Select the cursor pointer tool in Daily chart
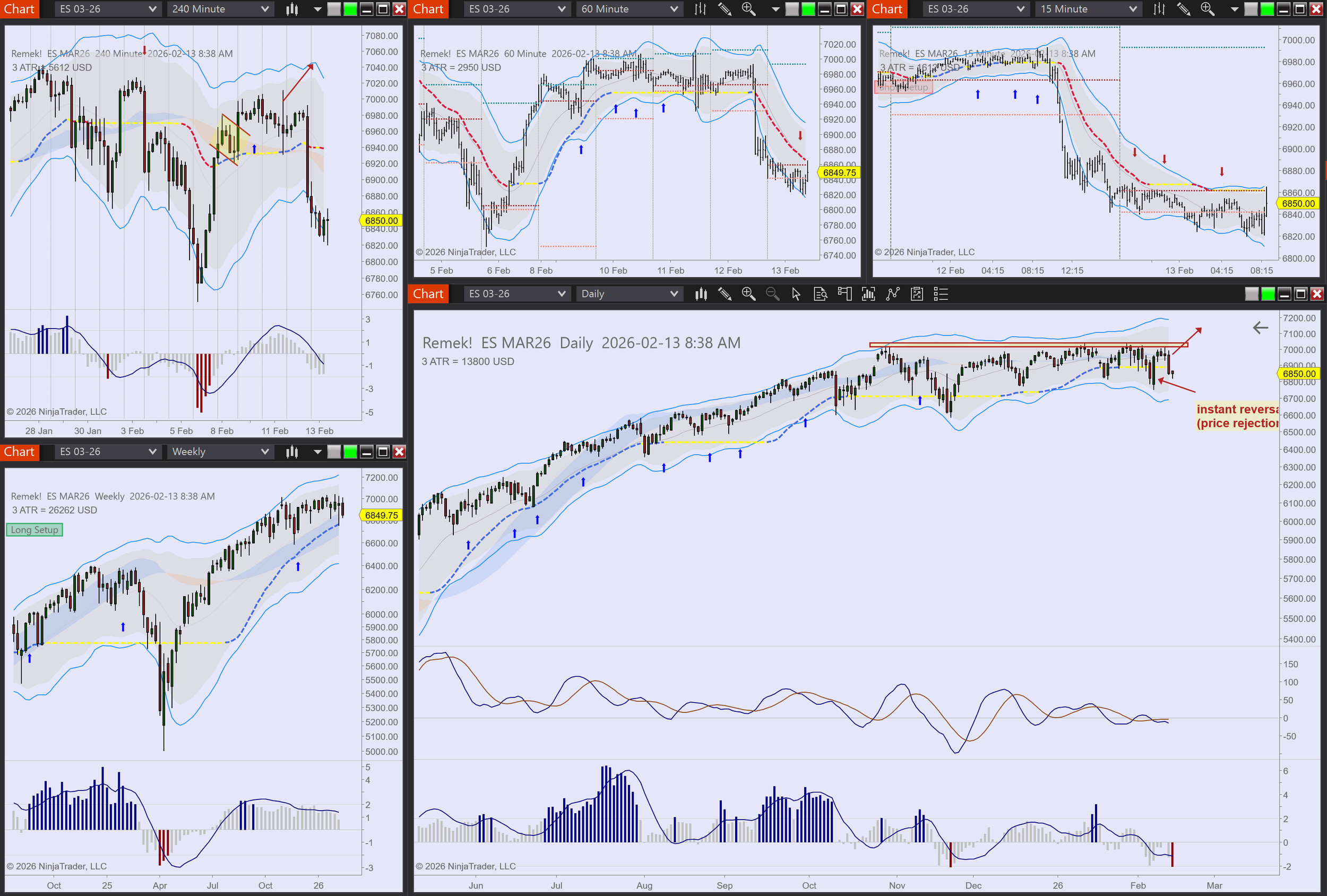Screen dimensions: 1327x896 (796, 294)
